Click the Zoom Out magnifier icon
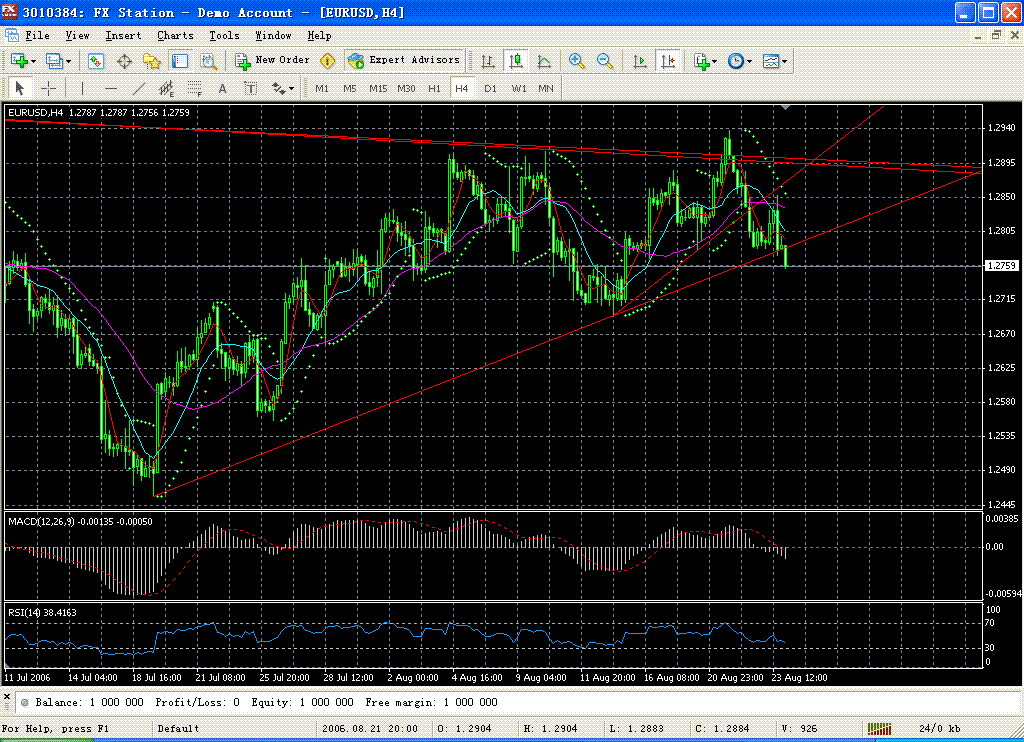 click(605, 61)
